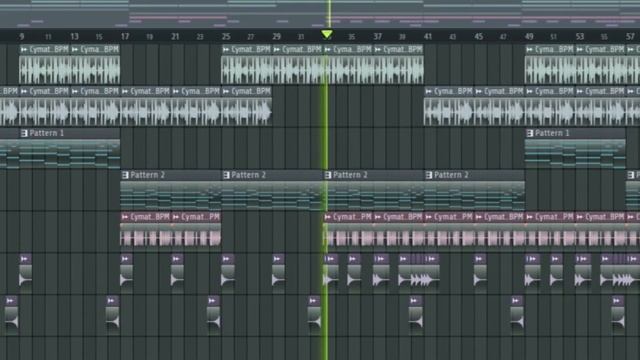Select Pattern 1 piano-roll notes clip at bar 9
640x360 pixels.
coord(69,154)
